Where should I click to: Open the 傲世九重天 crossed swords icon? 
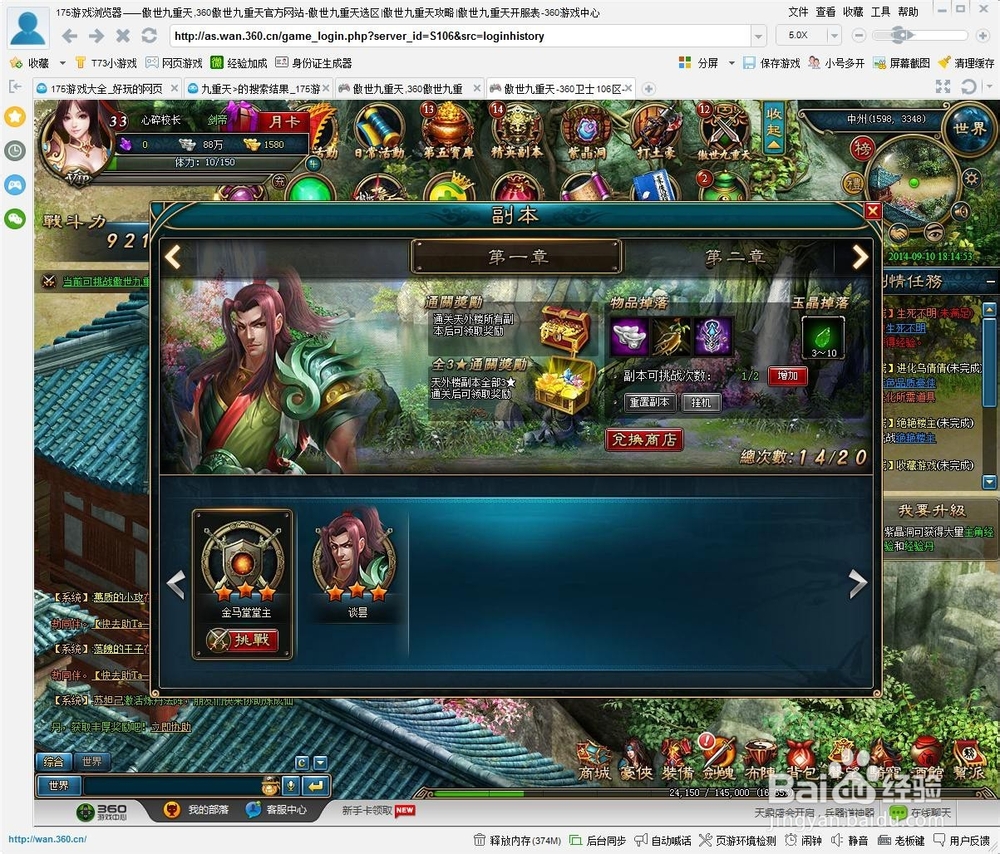point(723,132)
